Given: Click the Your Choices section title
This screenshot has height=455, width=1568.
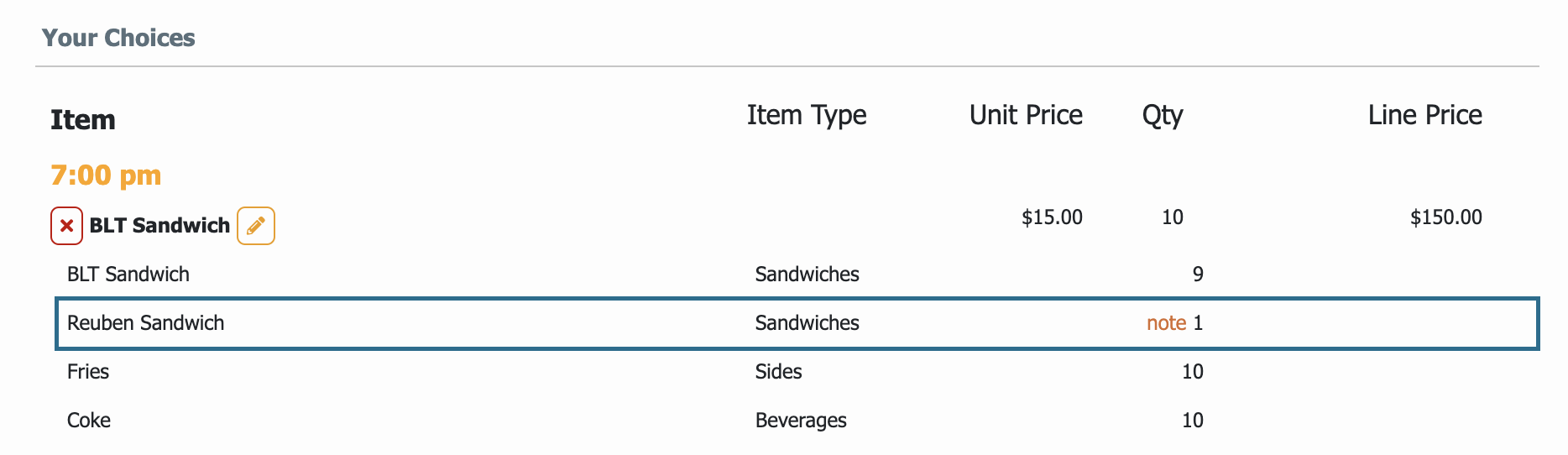Looking at the screenshot, I should [x=118, y=38].
